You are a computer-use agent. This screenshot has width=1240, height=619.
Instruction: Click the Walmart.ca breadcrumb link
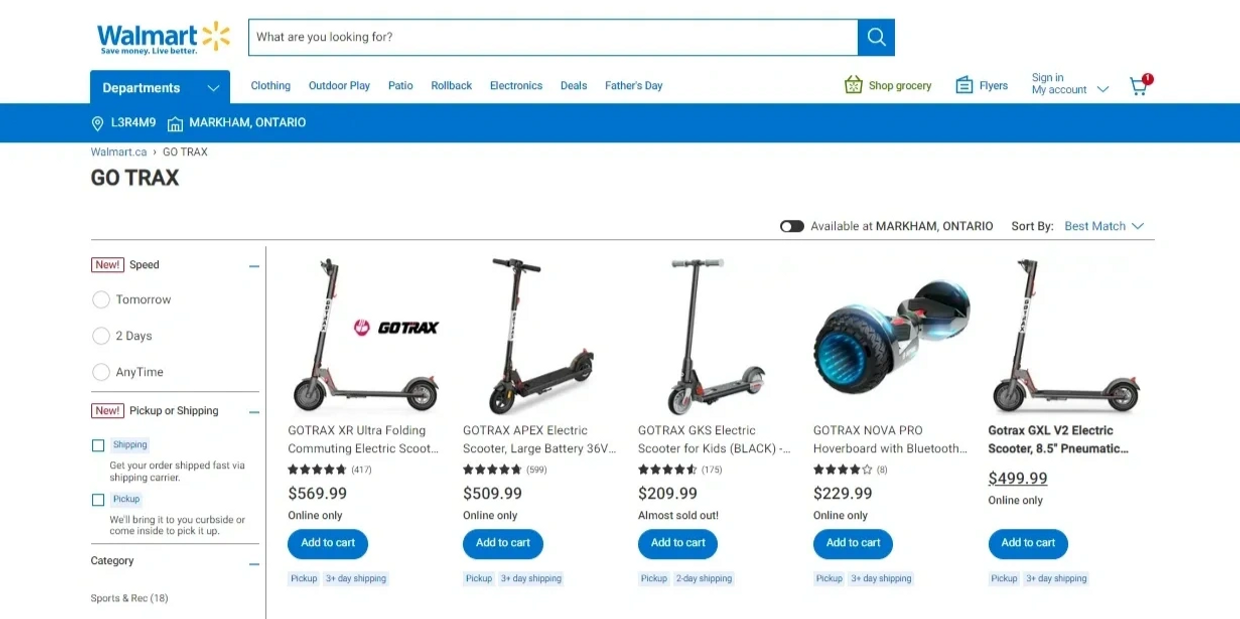click(x=119, y=152)
